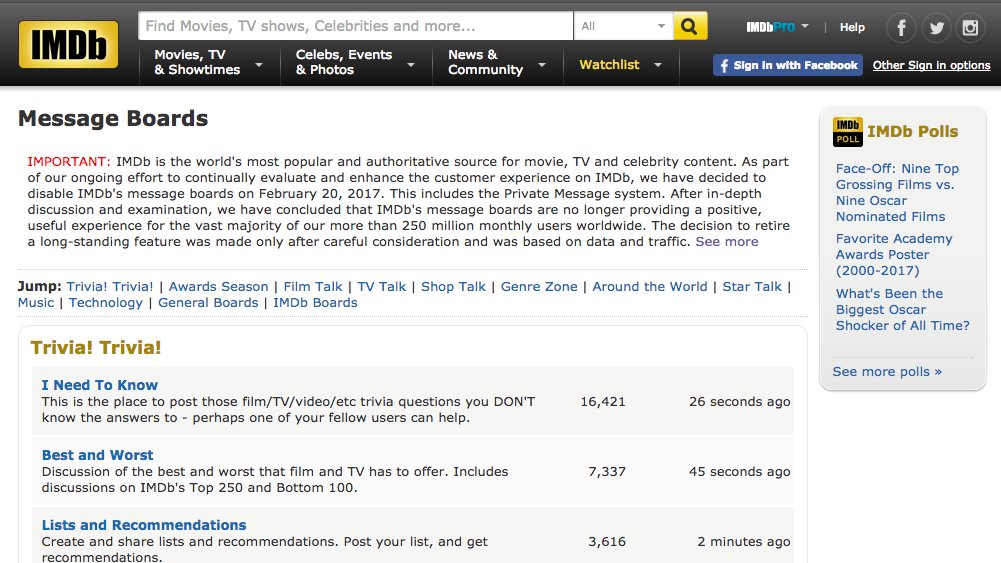Open the I Need To Know board

[100, 385]
